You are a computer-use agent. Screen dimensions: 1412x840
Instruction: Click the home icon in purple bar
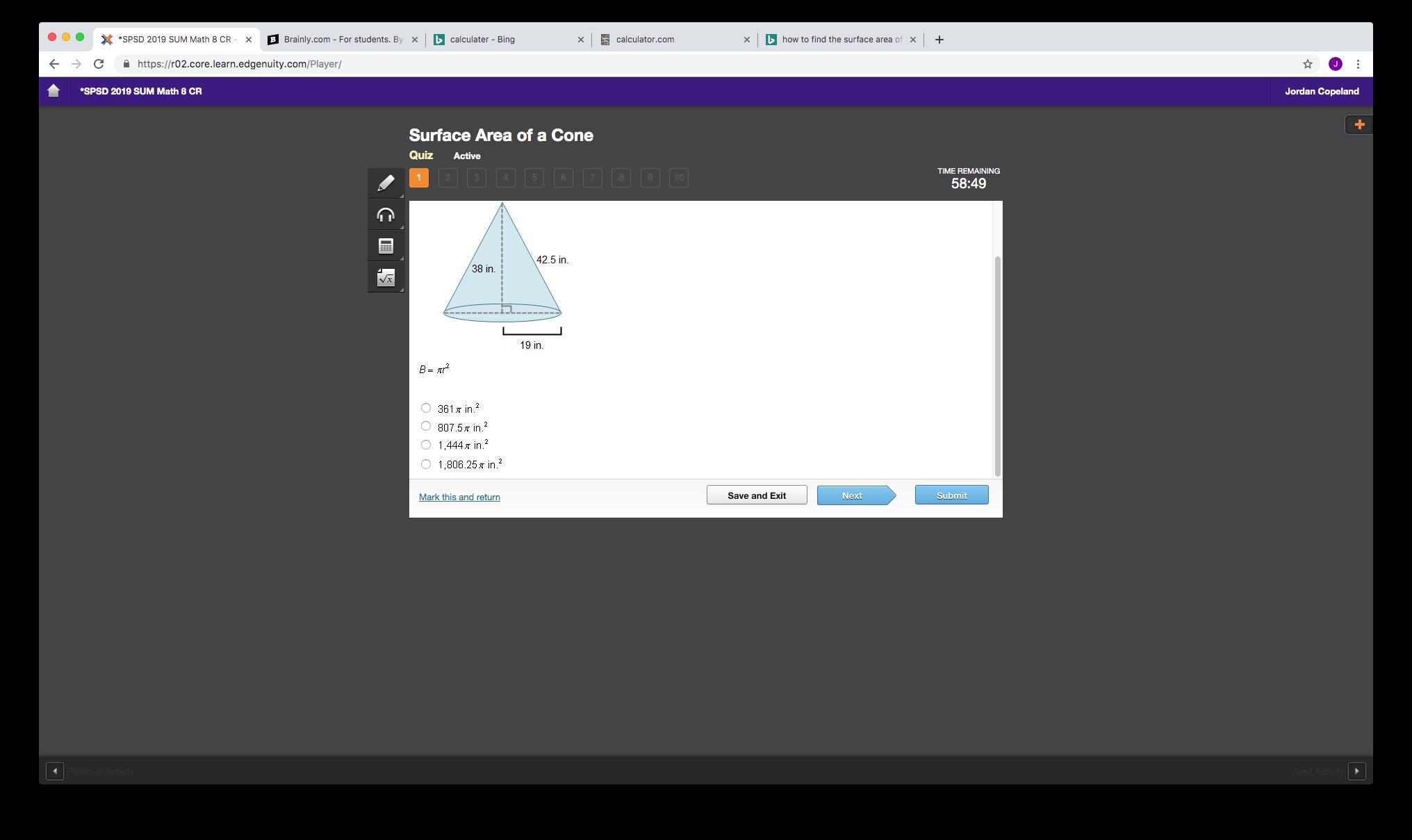pos(54,91)
